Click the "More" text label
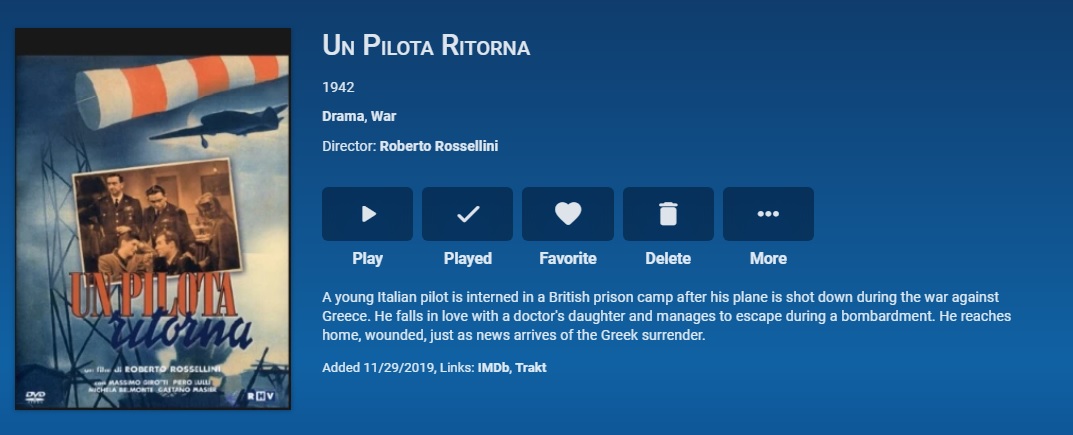 pyautogui.click(x=768, y=258)
